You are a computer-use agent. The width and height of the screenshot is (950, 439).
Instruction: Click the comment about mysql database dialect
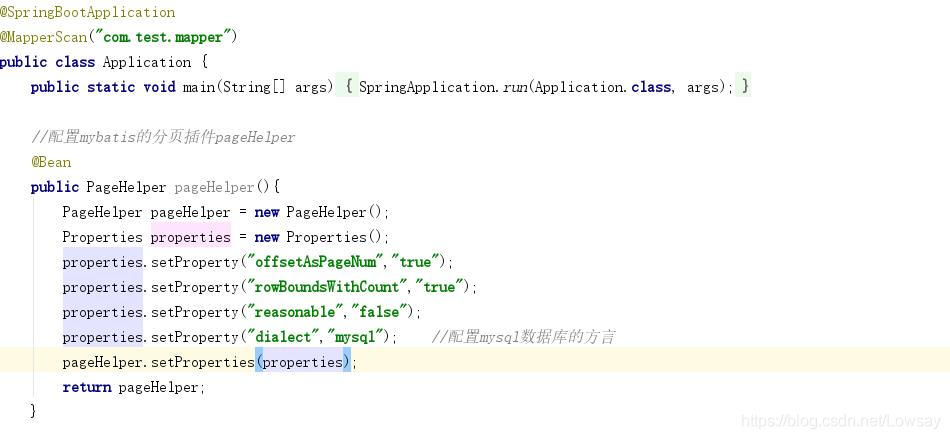click(524, 337)
